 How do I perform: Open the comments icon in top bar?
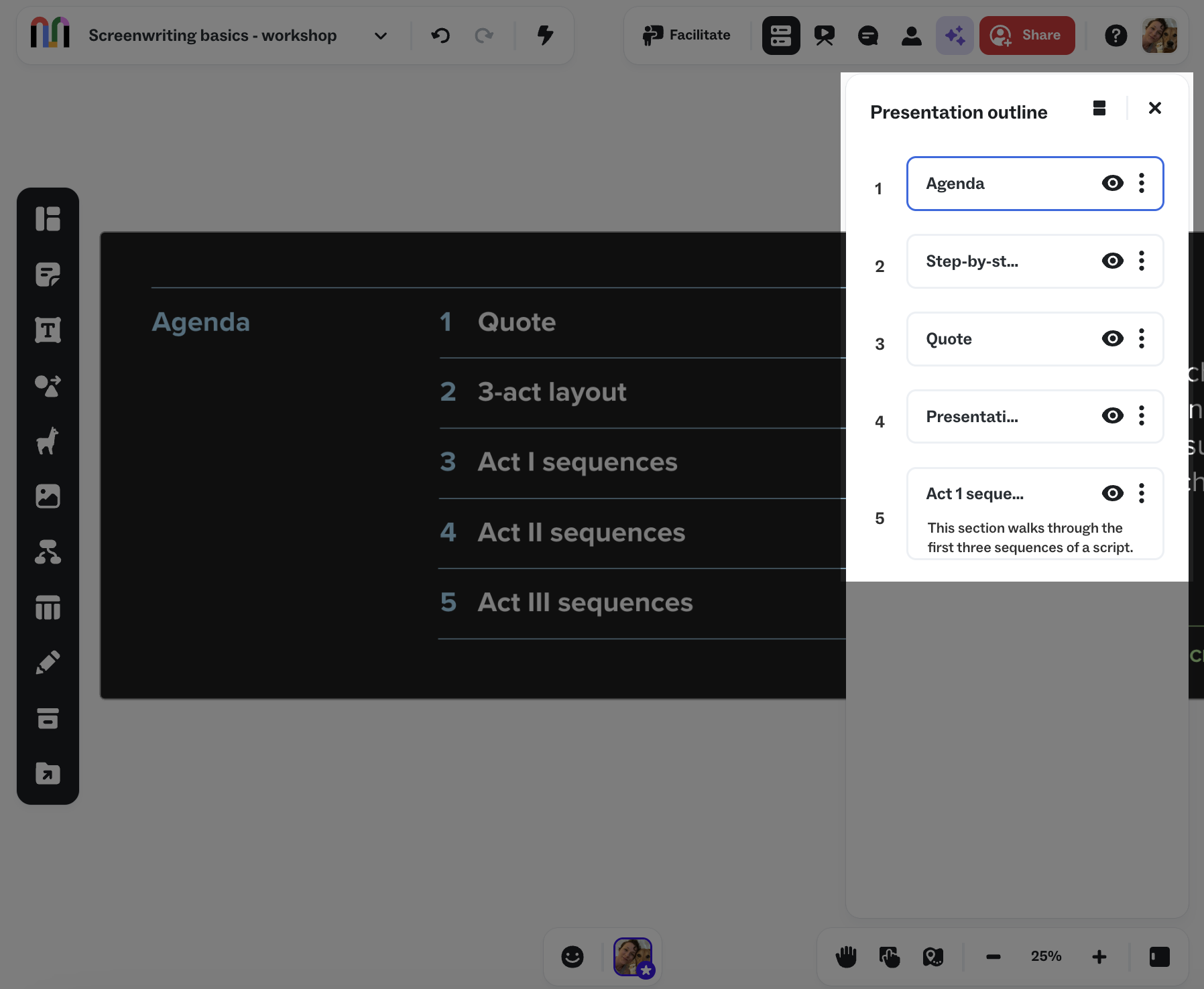click(x=868, y=36)
